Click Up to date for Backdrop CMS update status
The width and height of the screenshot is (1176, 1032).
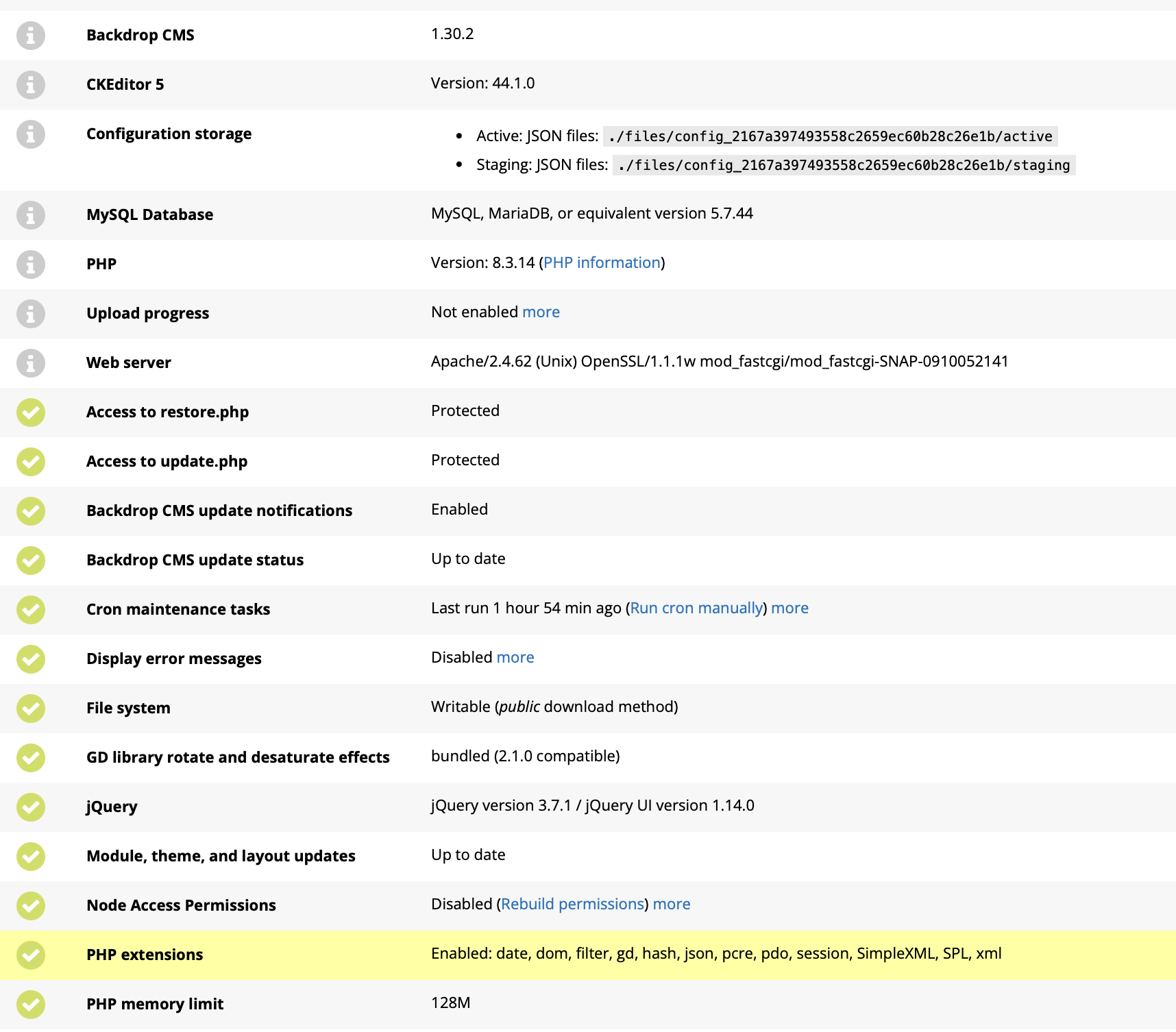click(468, 559)
